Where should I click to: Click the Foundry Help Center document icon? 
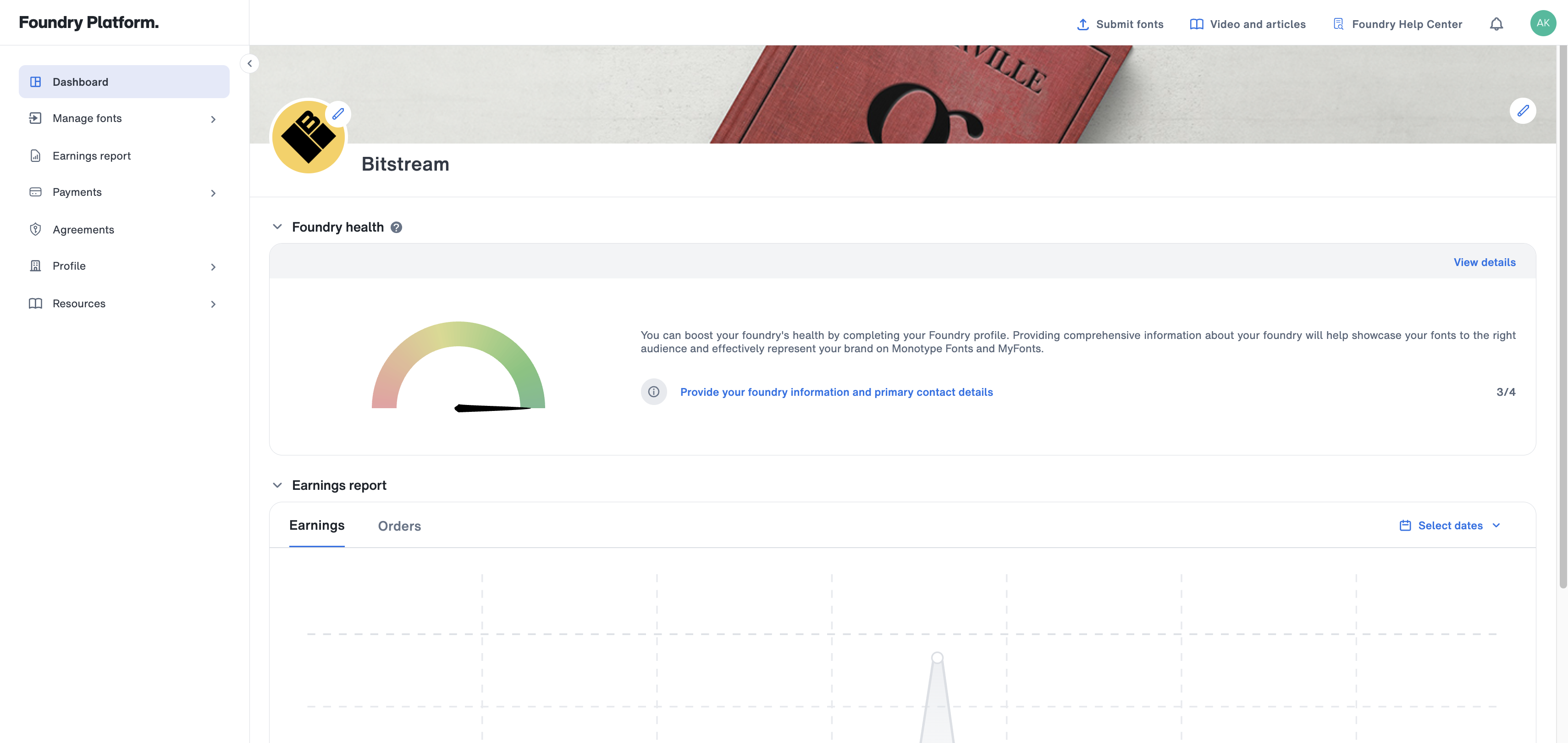1338,24
